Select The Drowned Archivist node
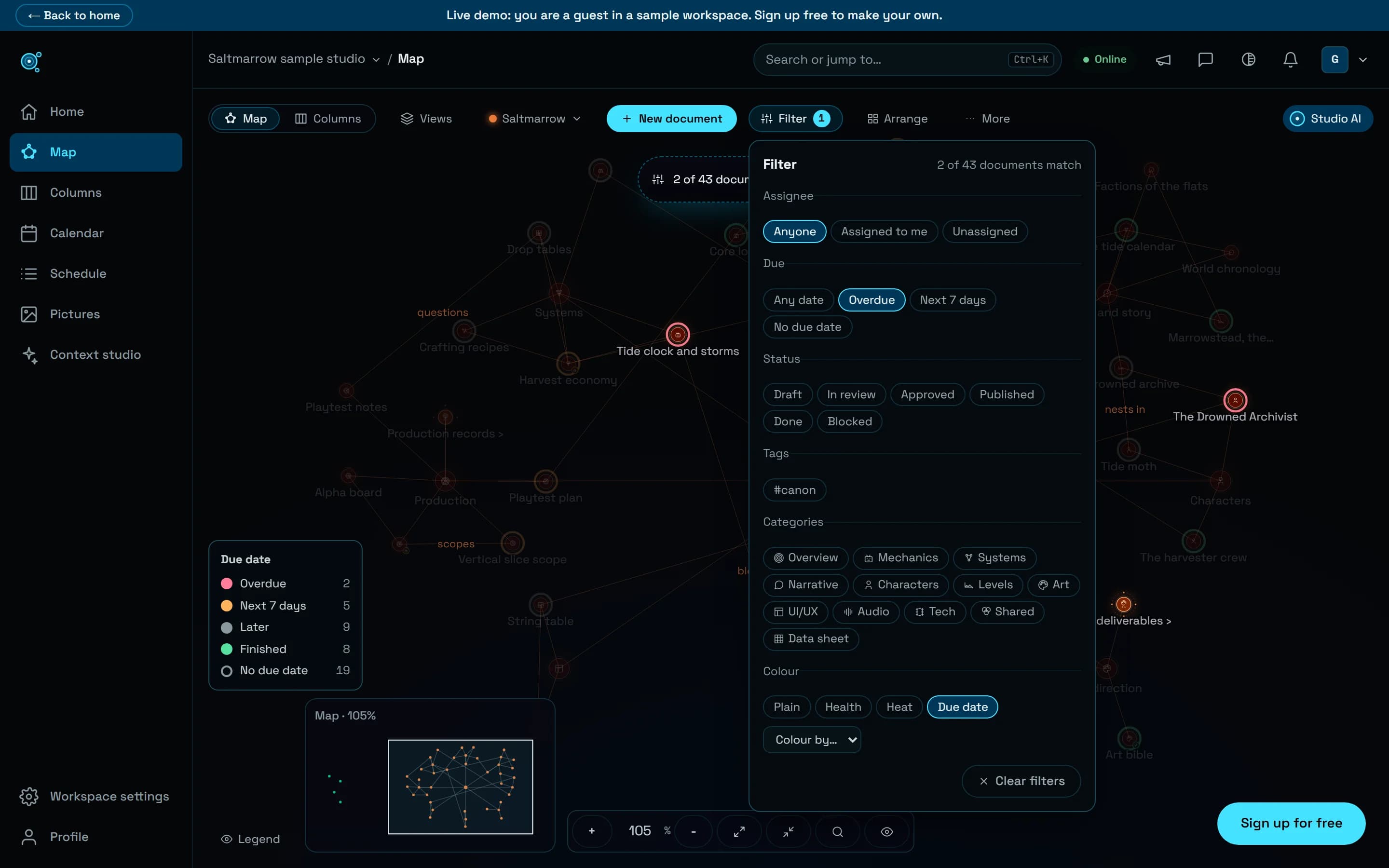Viewport: 1389px width, 868px height. 1235,400
